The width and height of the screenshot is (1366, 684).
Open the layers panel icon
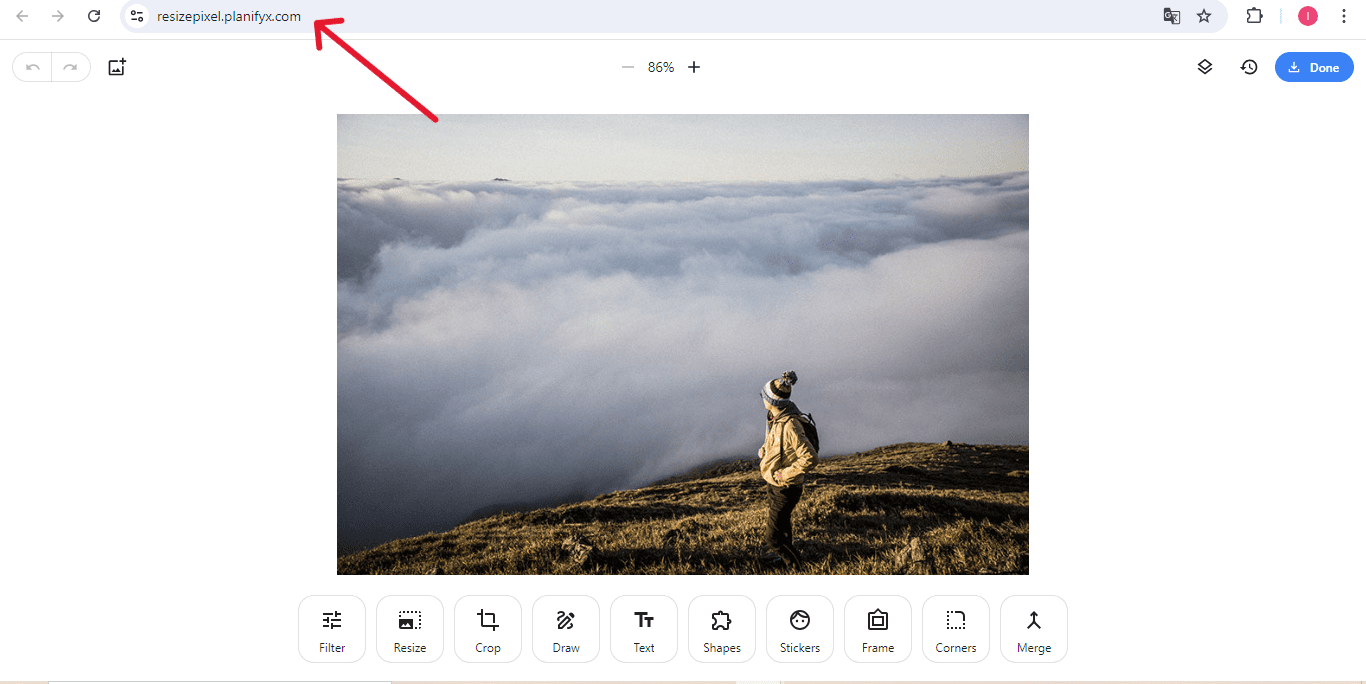1205,67
